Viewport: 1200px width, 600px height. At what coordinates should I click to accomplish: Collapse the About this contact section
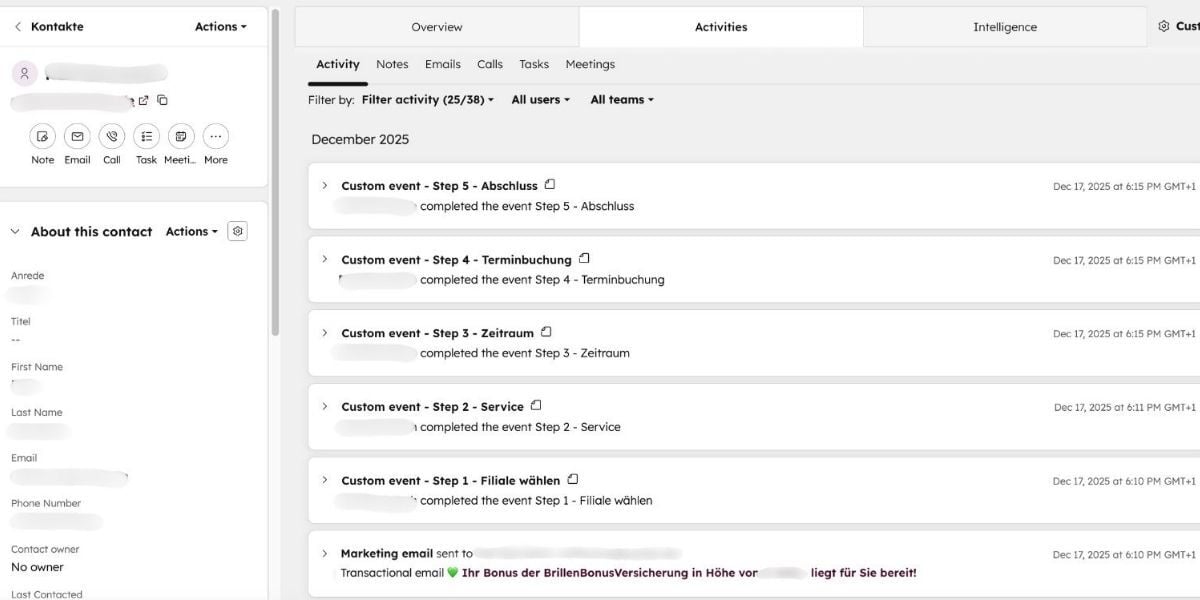(15, 231)
